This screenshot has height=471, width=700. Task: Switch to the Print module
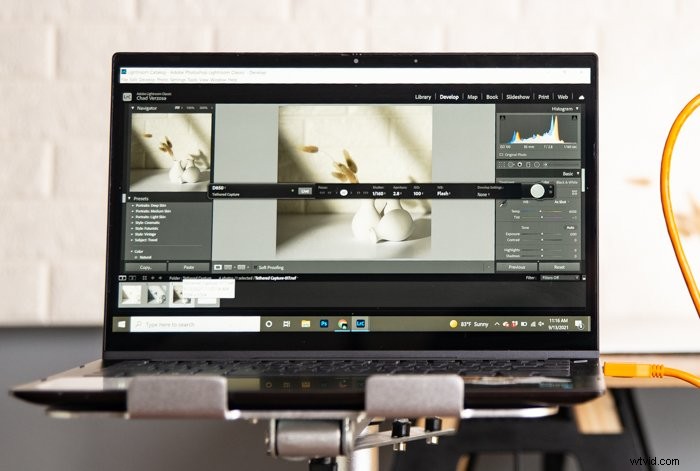(x=543, y=97)
